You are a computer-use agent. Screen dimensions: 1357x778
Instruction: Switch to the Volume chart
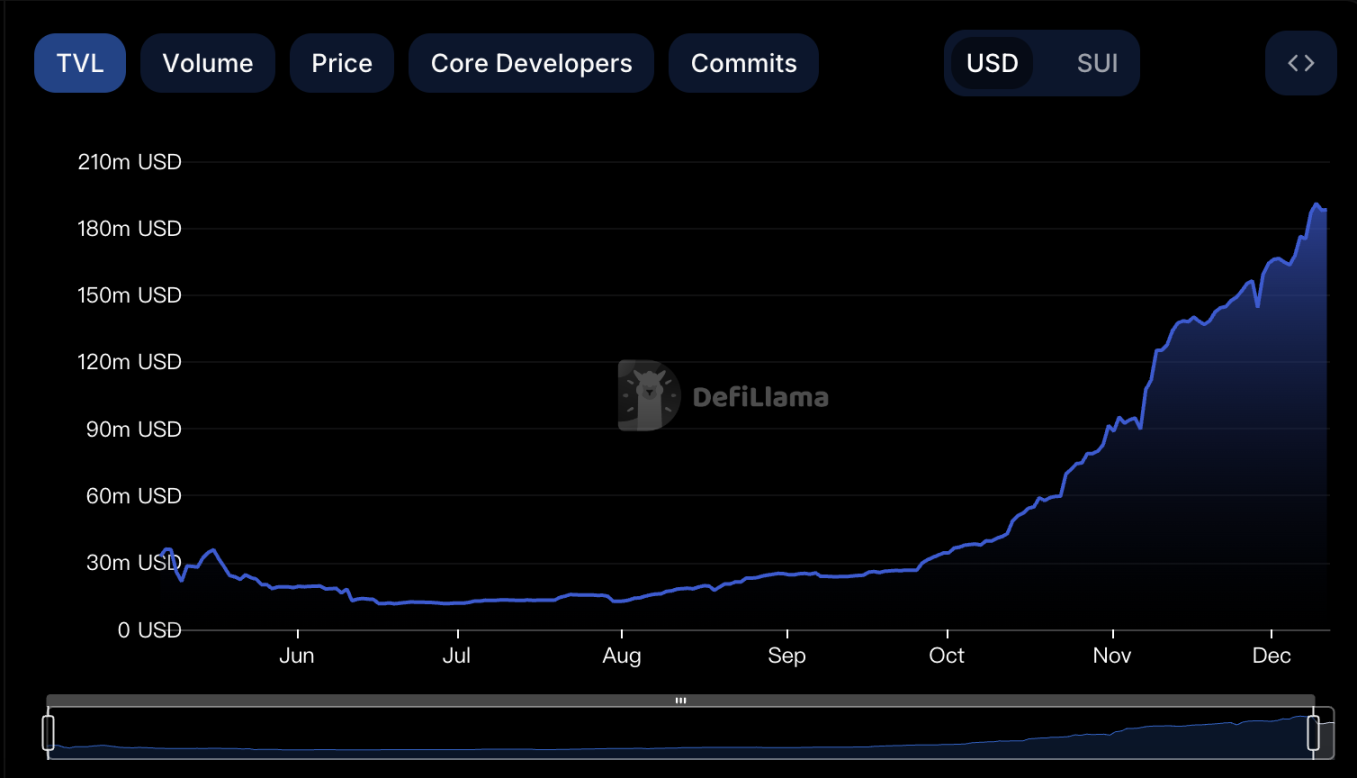pos(207,63)
